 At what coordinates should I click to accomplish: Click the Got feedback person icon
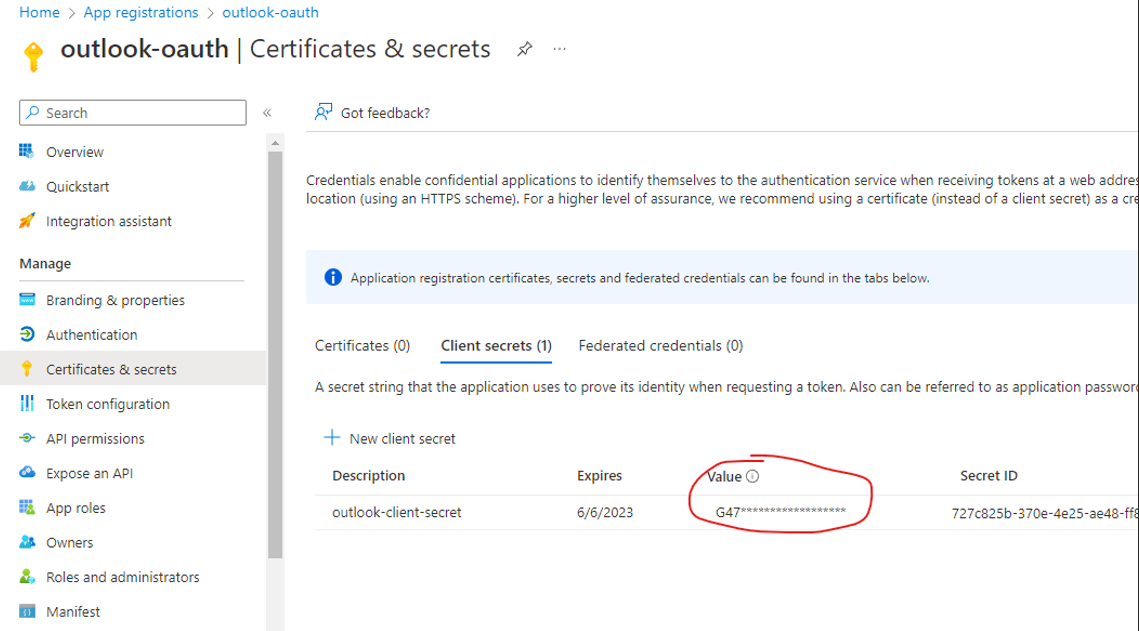pos(323,112)
